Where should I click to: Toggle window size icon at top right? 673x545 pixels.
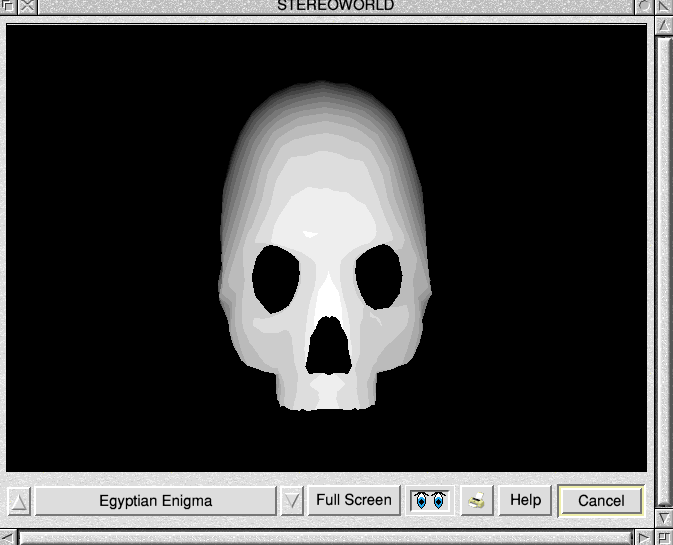click(663, 5)
